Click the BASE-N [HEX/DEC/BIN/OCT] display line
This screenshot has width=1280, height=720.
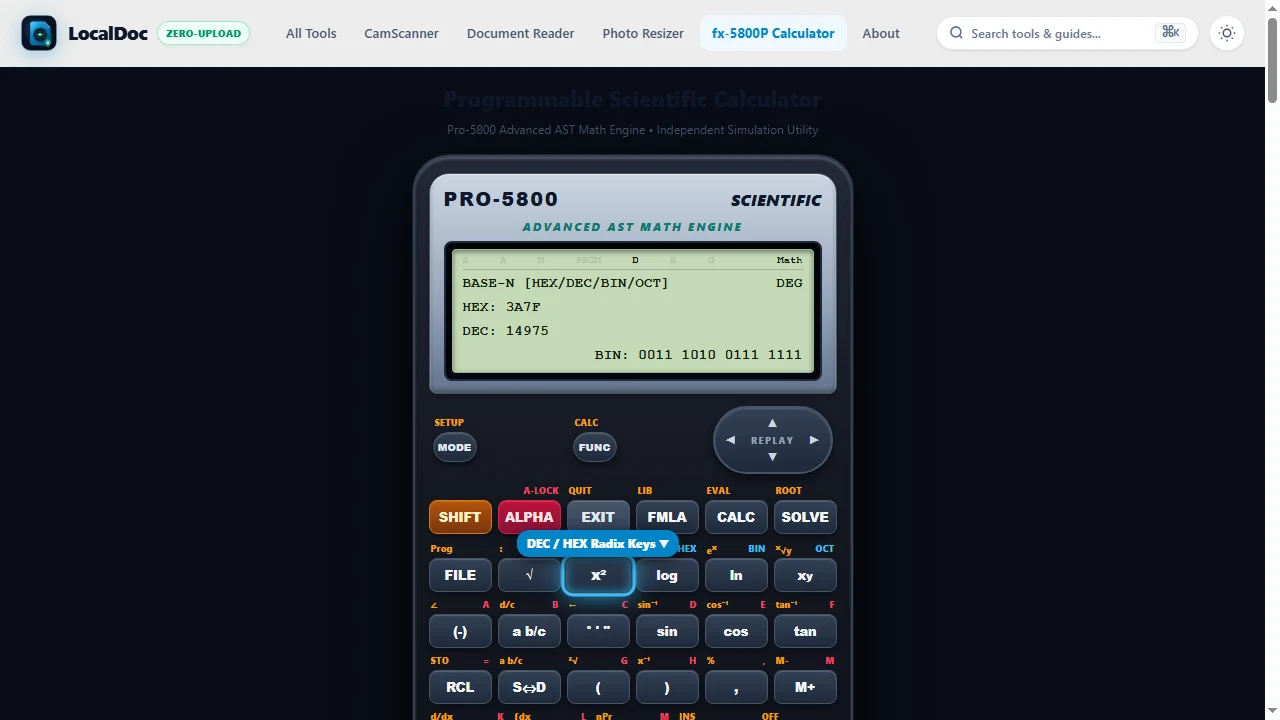[x=565, y=283]
